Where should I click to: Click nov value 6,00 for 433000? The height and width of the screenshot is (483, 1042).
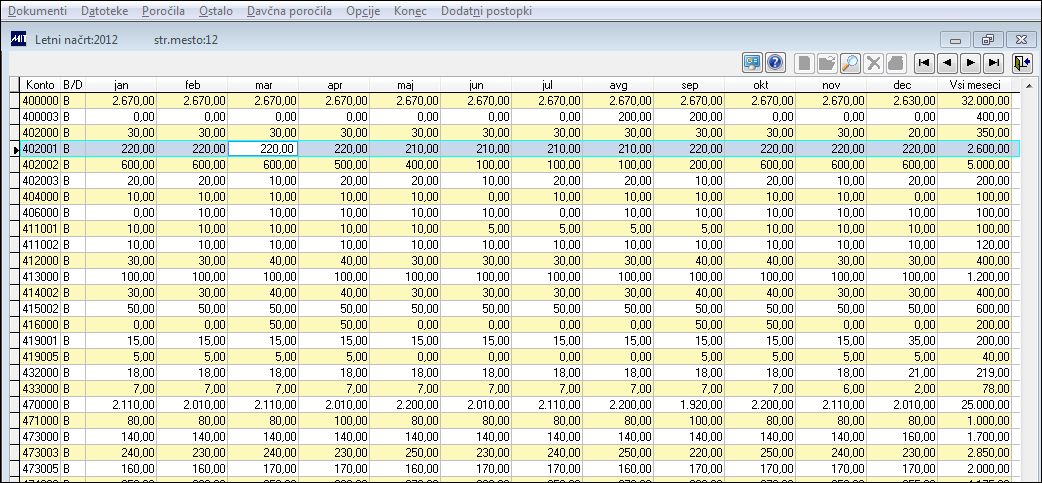pos(832,387)
